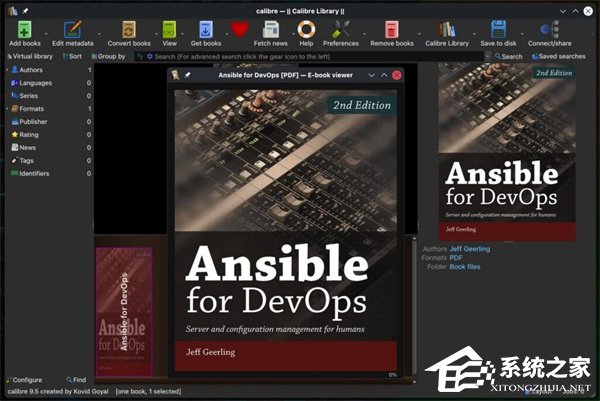Click the Remove books icon
The image size is (600, 401).
coord(392,30)
